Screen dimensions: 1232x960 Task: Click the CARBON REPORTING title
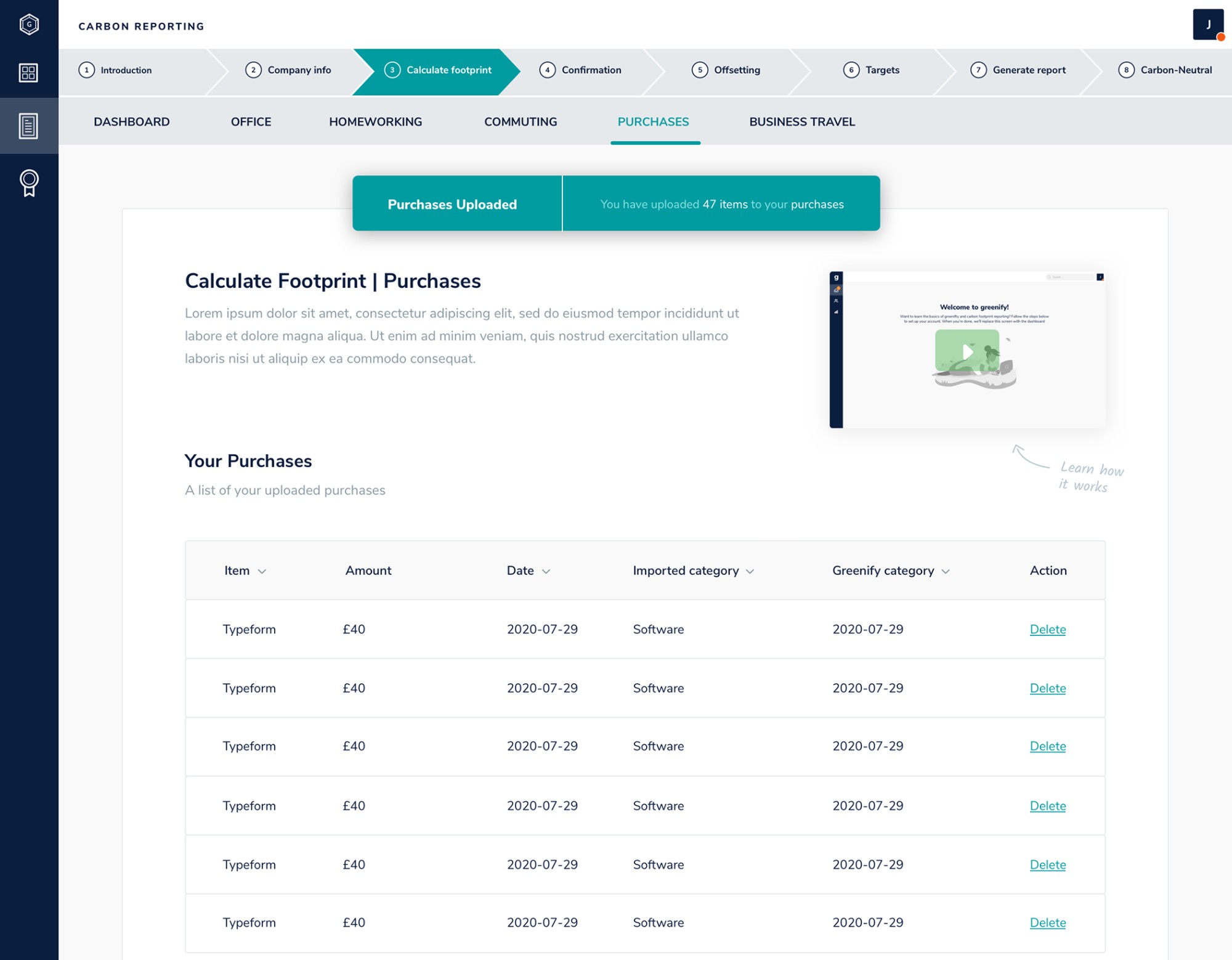[x=141, y=26]
